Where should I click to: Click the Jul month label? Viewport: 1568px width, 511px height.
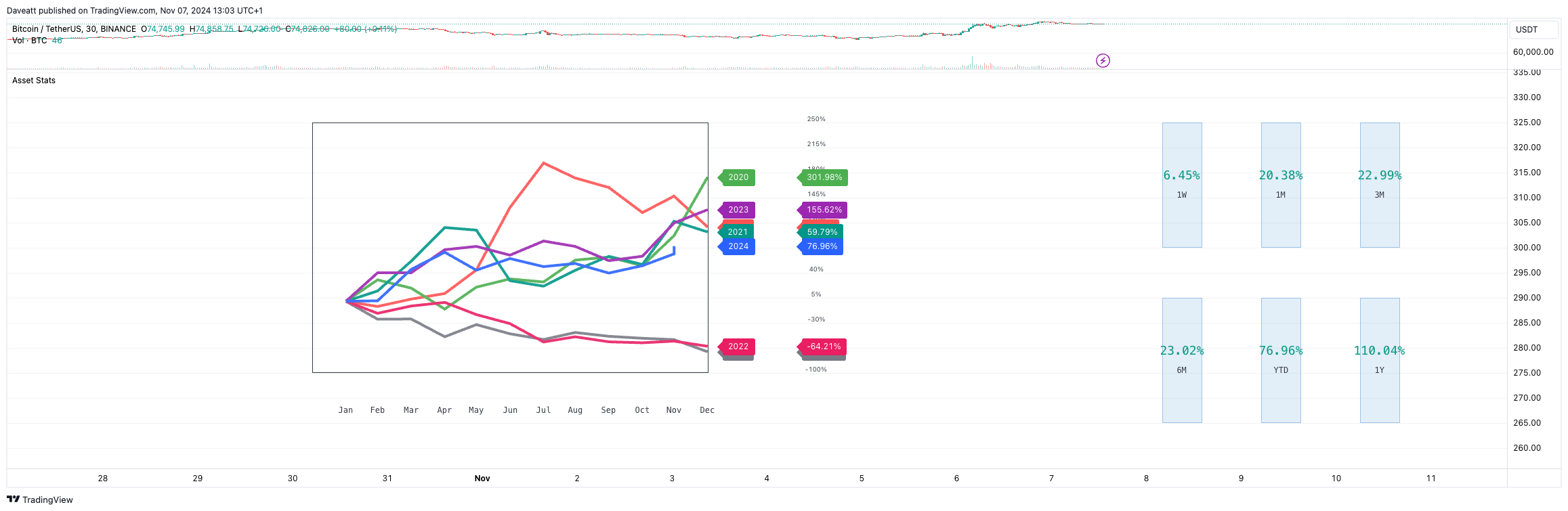(x=543, y=410)
